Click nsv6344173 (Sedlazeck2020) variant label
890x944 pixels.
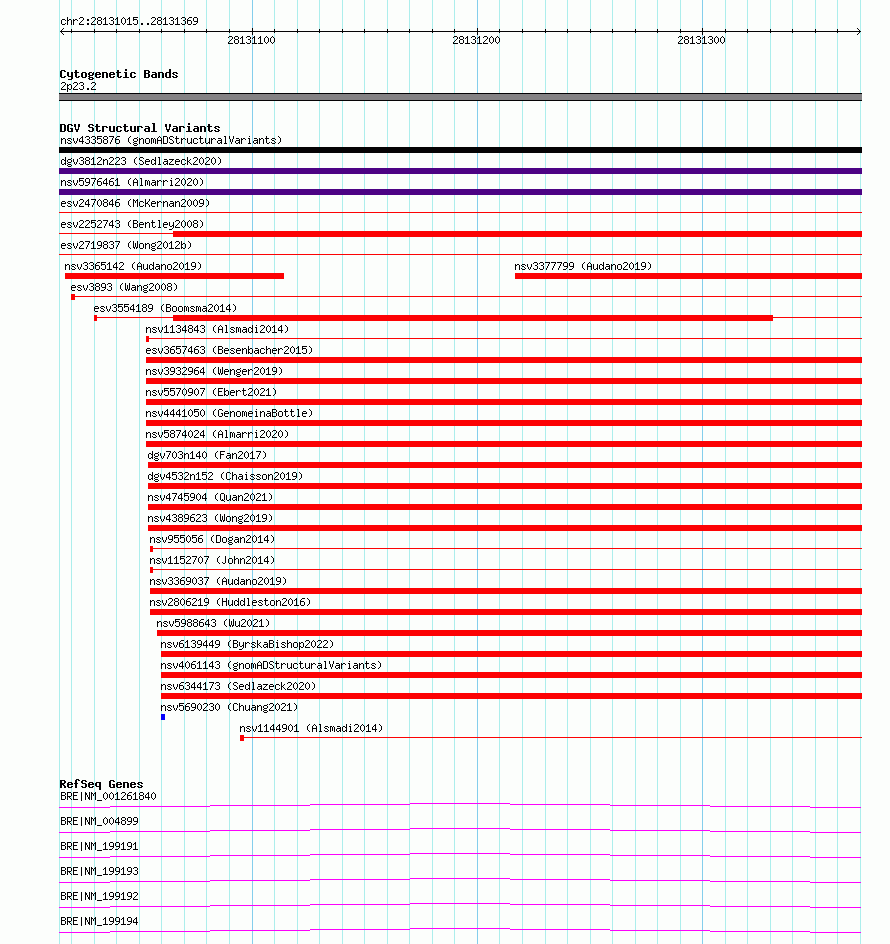238,686
